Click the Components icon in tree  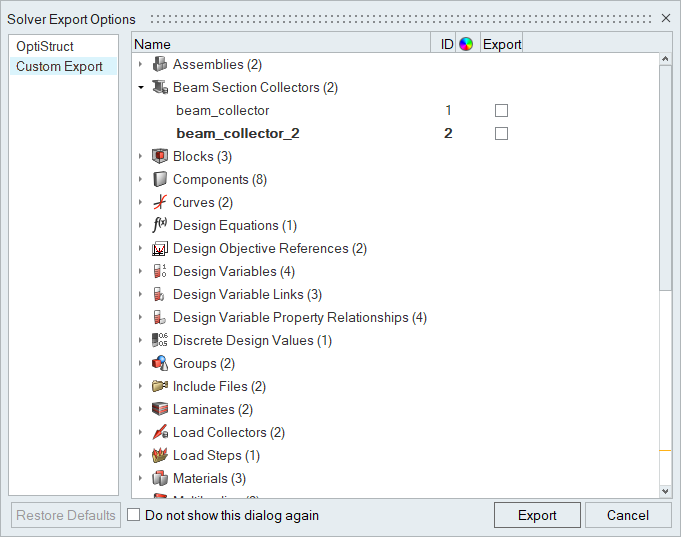(159, 180)
